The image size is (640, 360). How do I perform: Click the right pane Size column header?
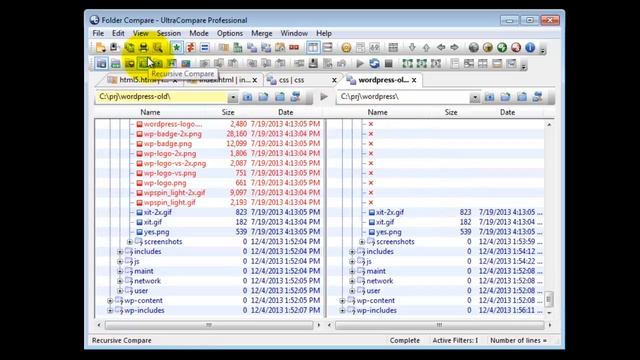pyautogui.click(x=451, y=112)
